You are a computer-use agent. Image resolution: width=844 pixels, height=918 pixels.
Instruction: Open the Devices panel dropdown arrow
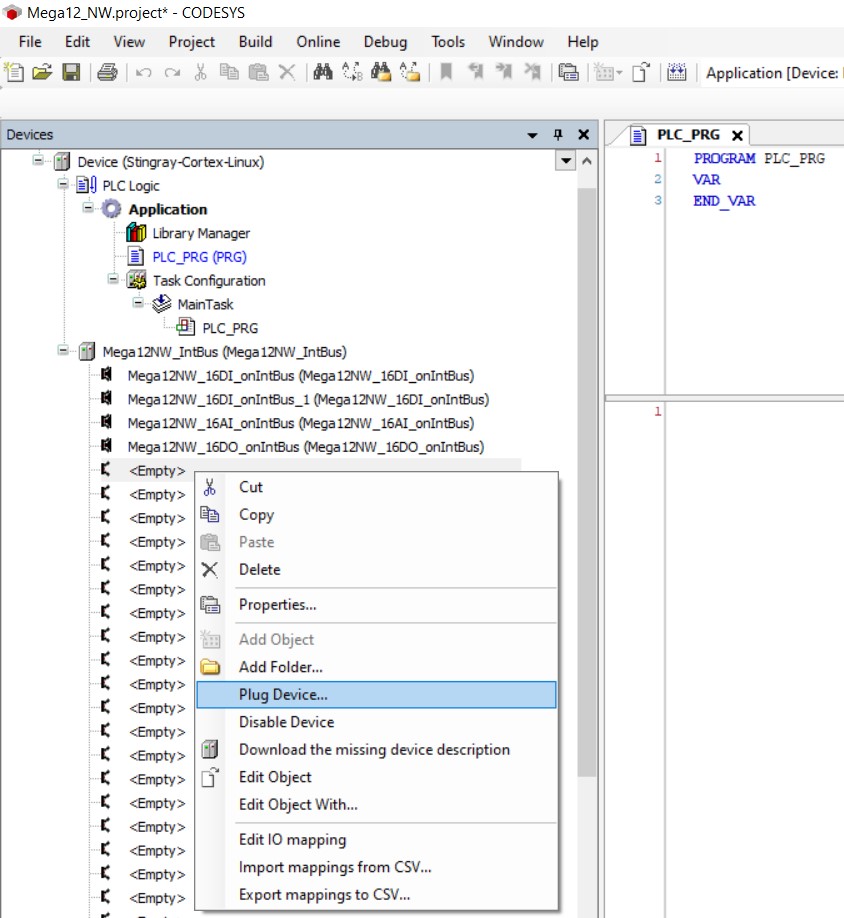[x=533, y=135]
